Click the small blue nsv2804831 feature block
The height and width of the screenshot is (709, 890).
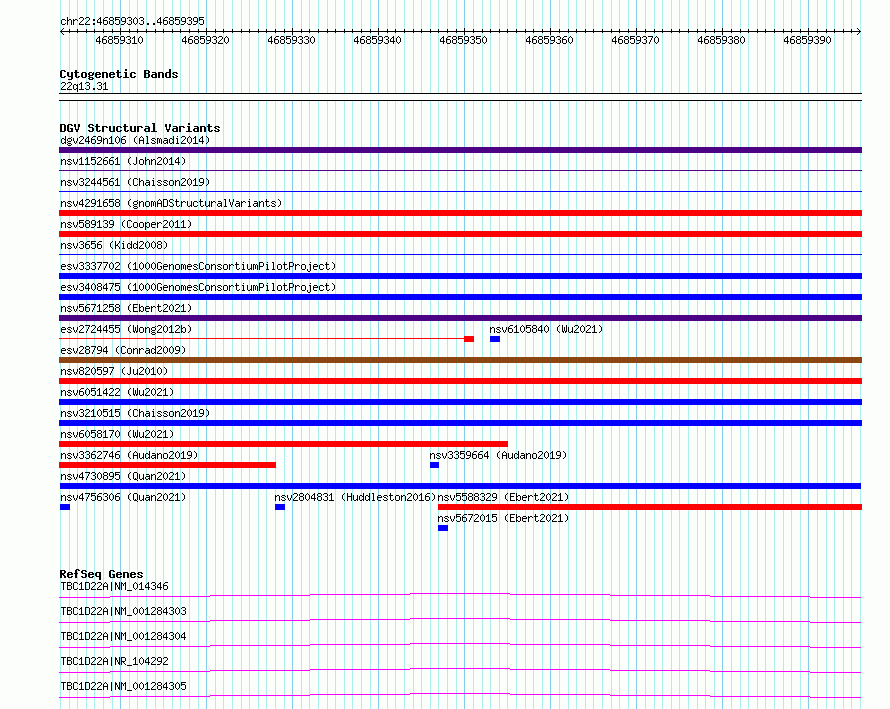coord(280,507)
